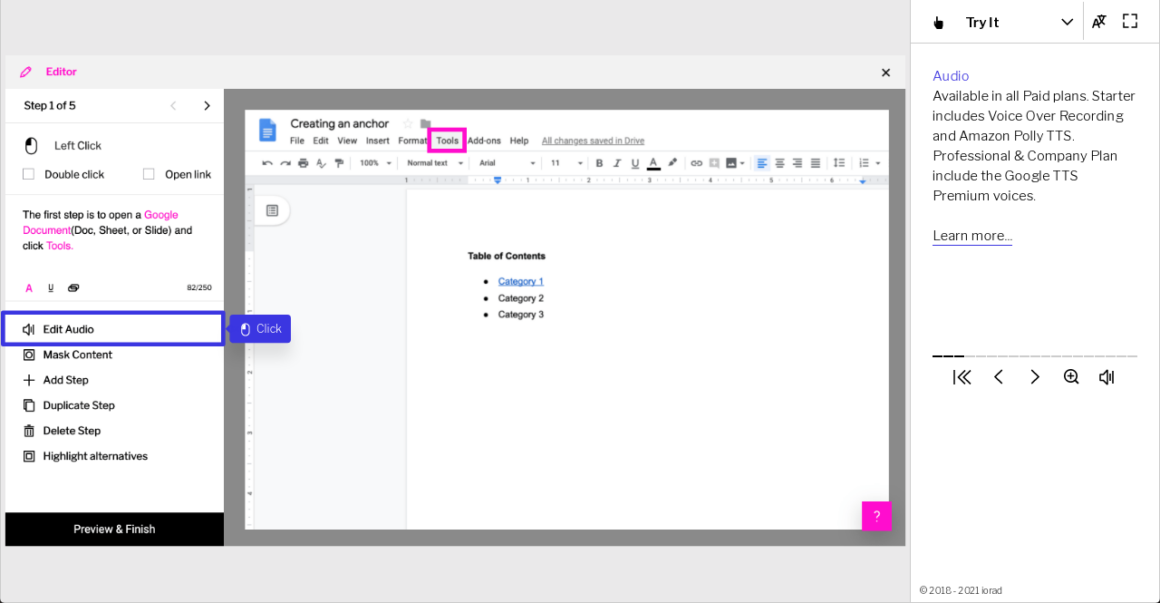Click the zoom magnifier in the playback panel

(1071, 377)
